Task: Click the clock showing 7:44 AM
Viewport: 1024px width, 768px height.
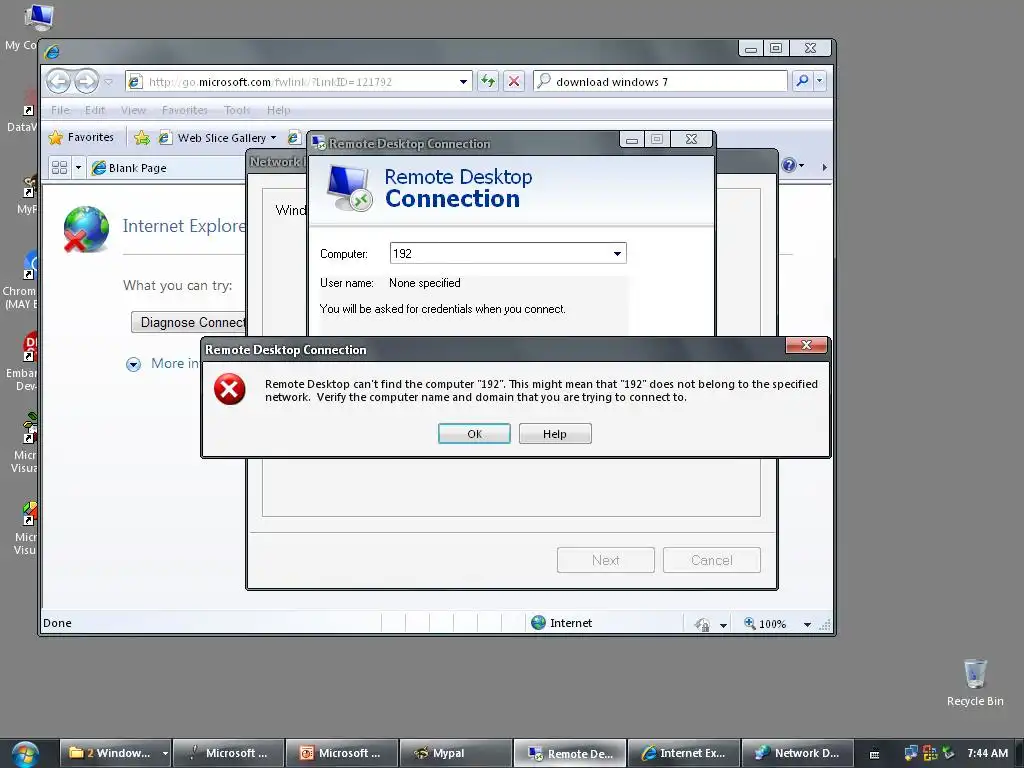Action: 987,753
